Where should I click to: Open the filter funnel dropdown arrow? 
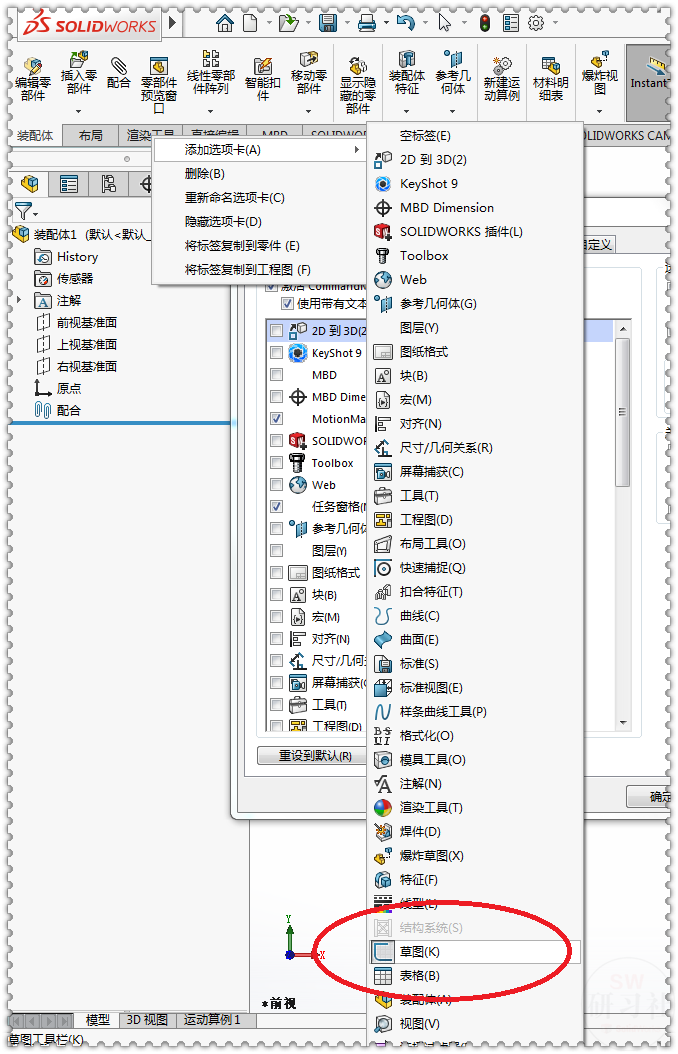36,215
